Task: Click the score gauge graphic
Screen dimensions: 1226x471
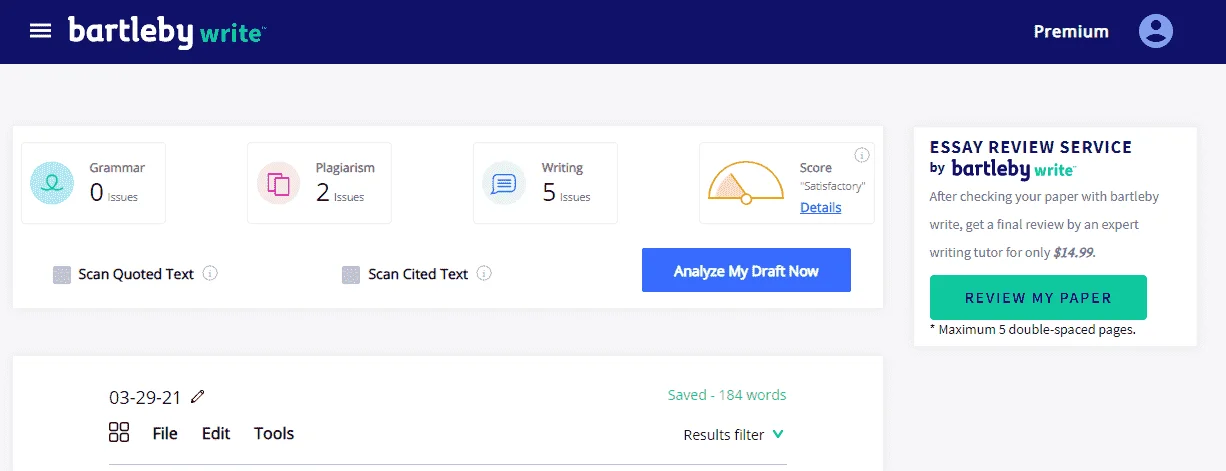Action: [746, 183]
